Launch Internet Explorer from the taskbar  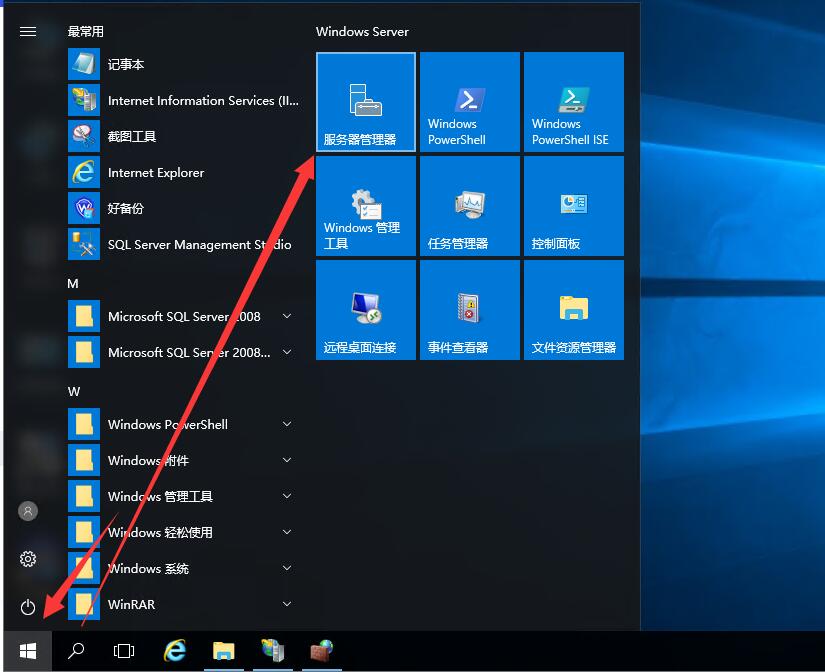pos(174,651)
